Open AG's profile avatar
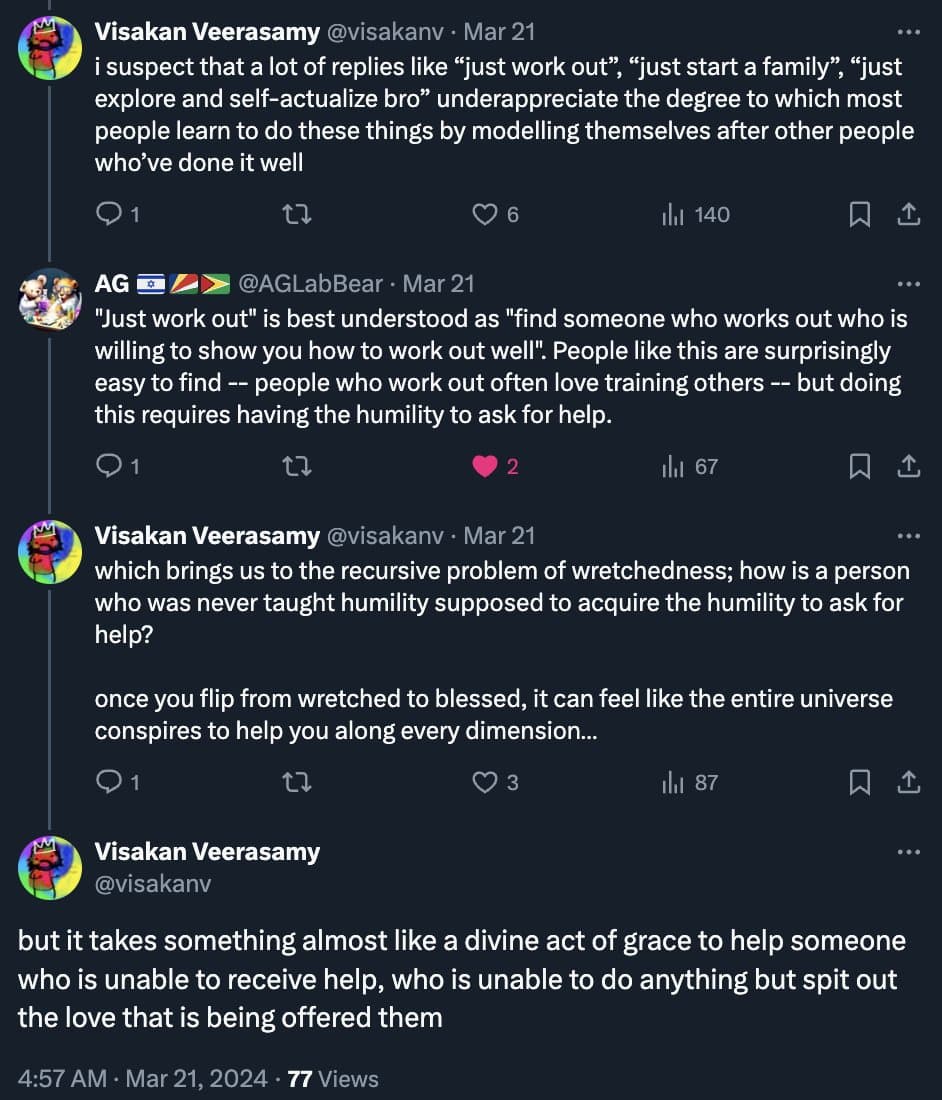Image resolution: width=942 pixels, height=1100 pixels. pyautogui.click(x=49, y=299)
